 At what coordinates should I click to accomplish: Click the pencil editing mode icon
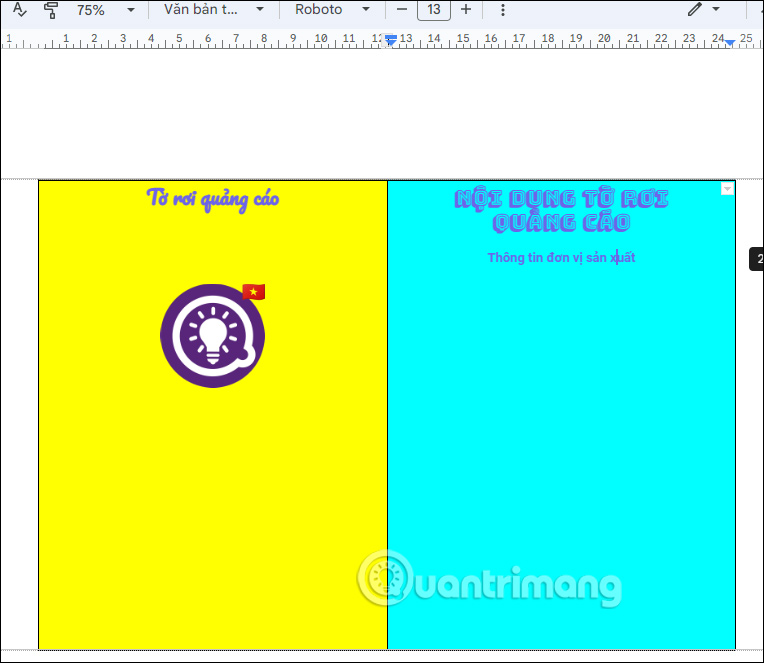pyautogui.click(x=695, y=9)
